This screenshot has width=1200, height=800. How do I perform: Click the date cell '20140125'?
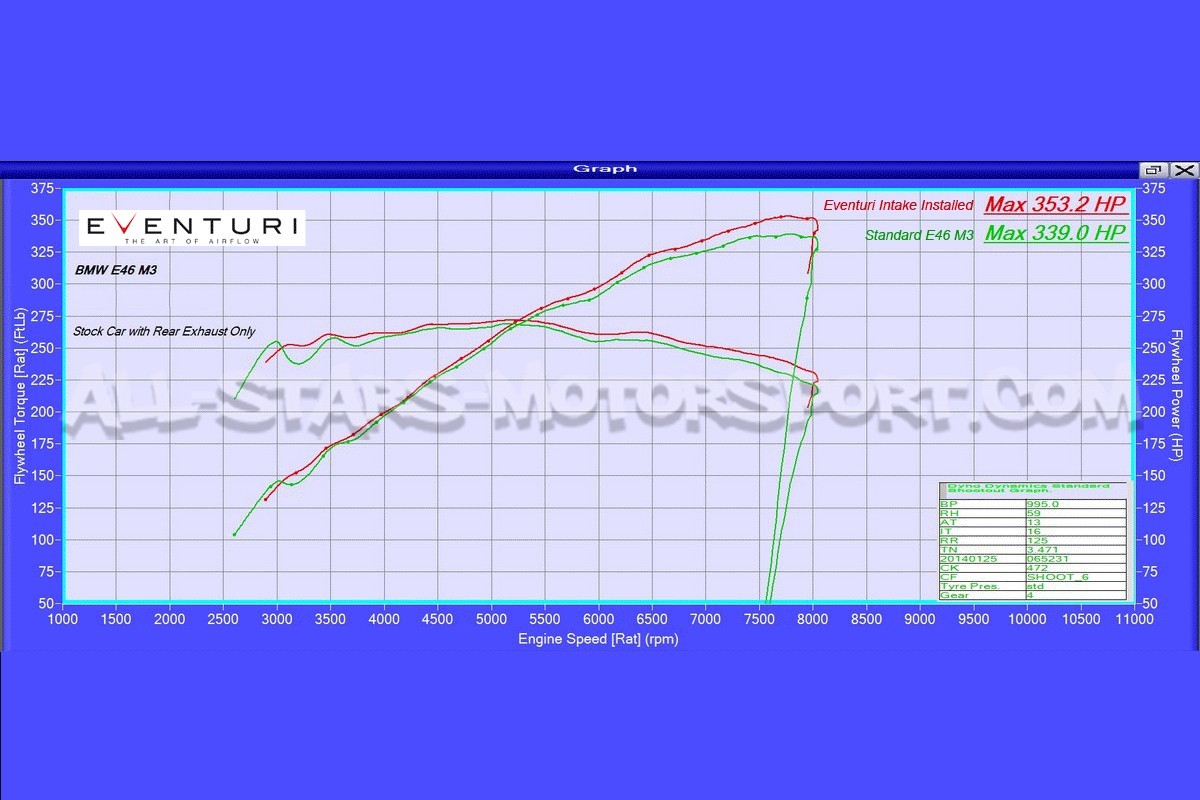[x=982, y=559]
